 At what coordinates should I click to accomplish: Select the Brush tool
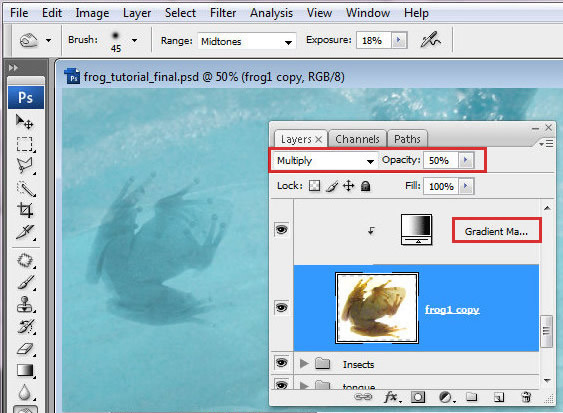coord(26,283)
